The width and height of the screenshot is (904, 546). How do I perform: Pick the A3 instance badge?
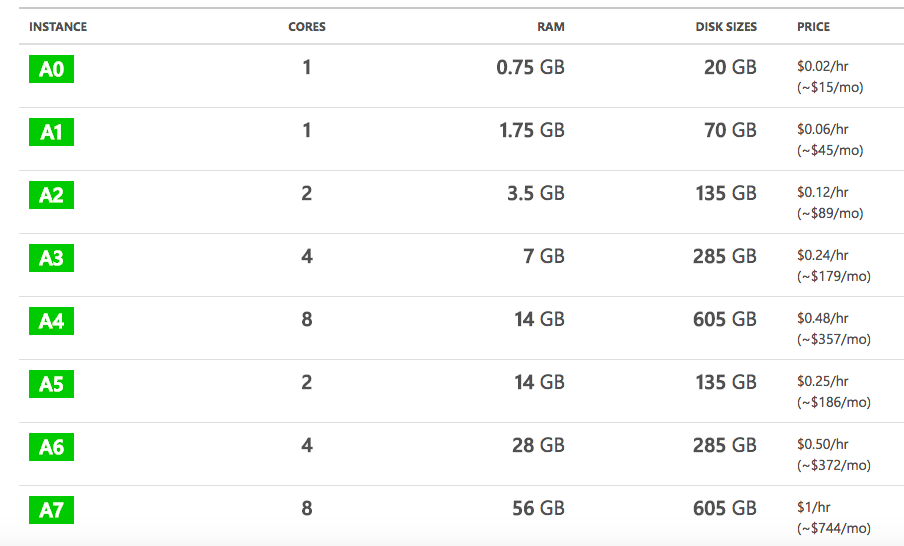51,258
